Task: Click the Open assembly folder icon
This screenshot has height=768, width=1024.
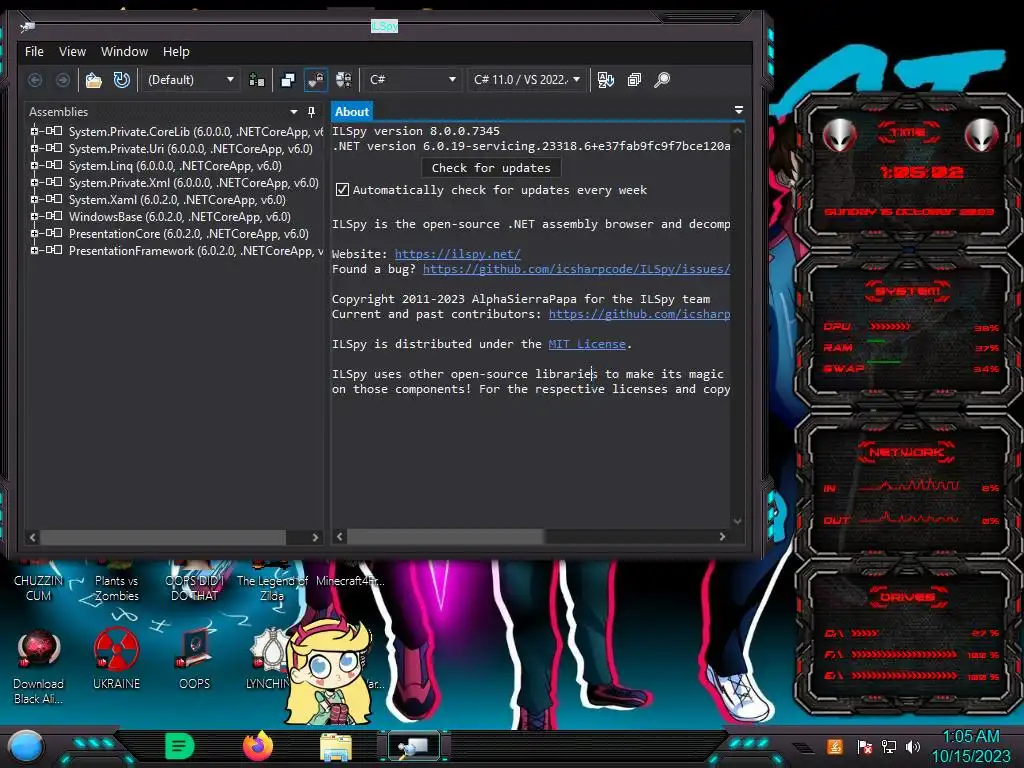Action: tap(93, 80)
